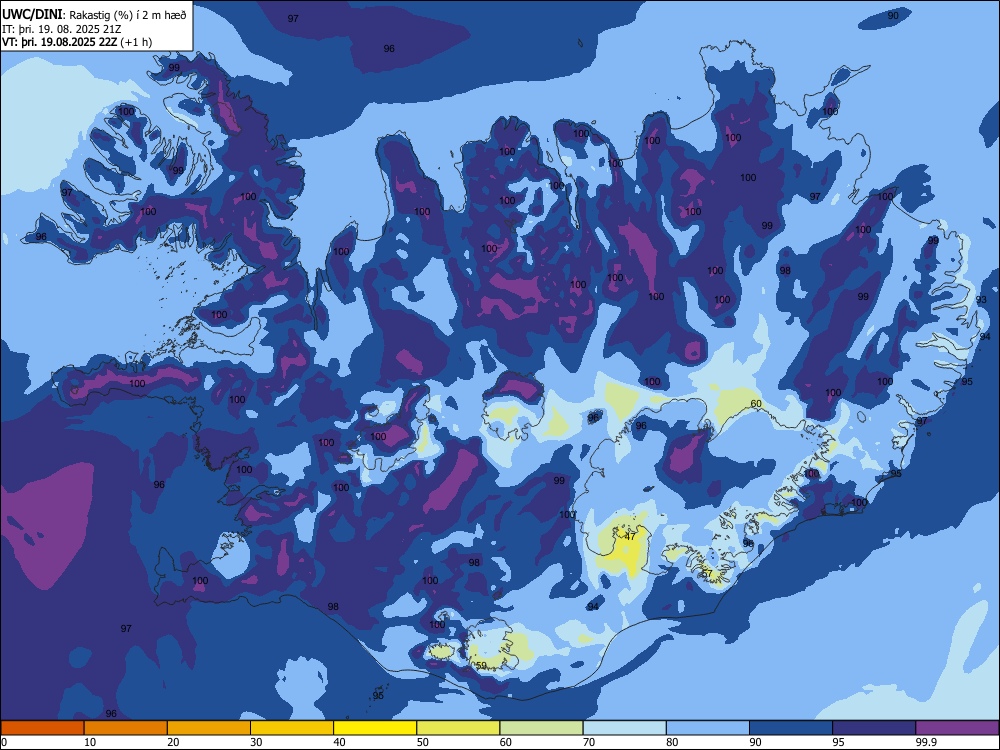The height and width of the screenshot is (750, 1000).
Task: Pick the 20–30 amber legend swatch
Action: point(209,728)
